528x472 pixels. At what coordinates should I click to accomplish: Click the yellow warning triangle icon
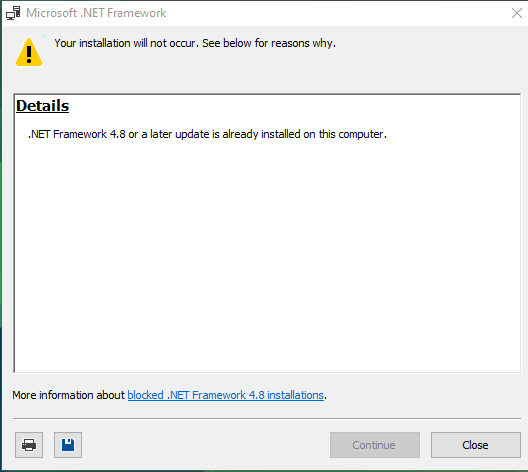click(x=29, y=52)
